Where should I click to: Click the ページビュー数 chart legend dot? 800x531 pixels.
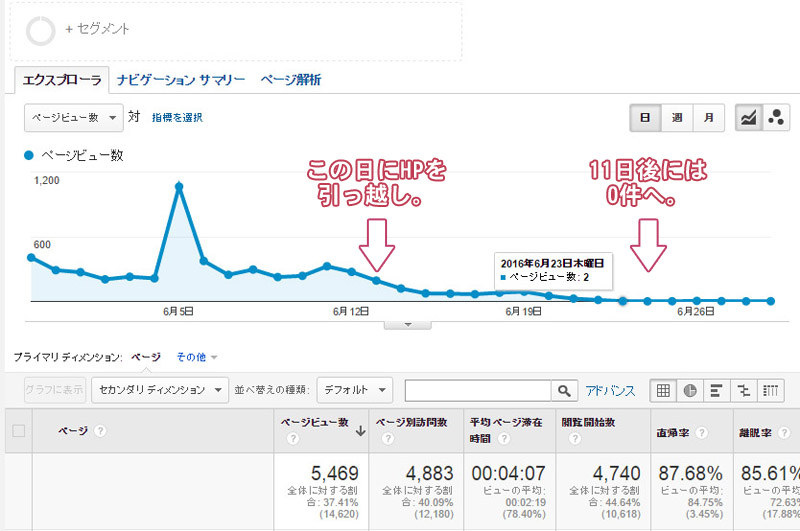point(29,156)
